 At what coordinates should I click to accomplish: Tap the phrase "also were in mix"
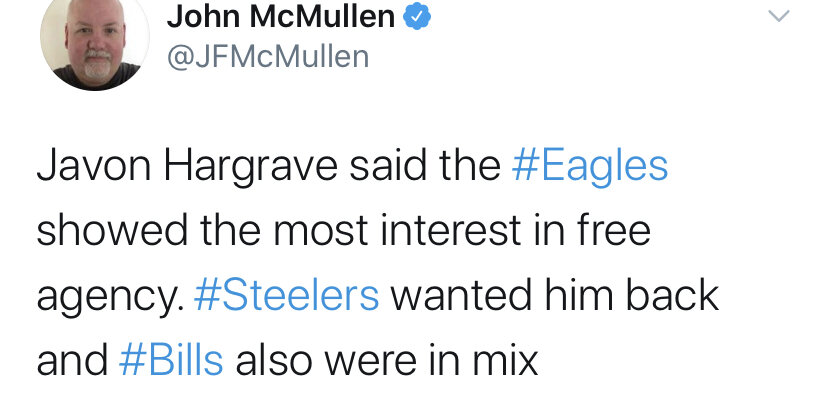pyautogui.click(x=387, y=361)
